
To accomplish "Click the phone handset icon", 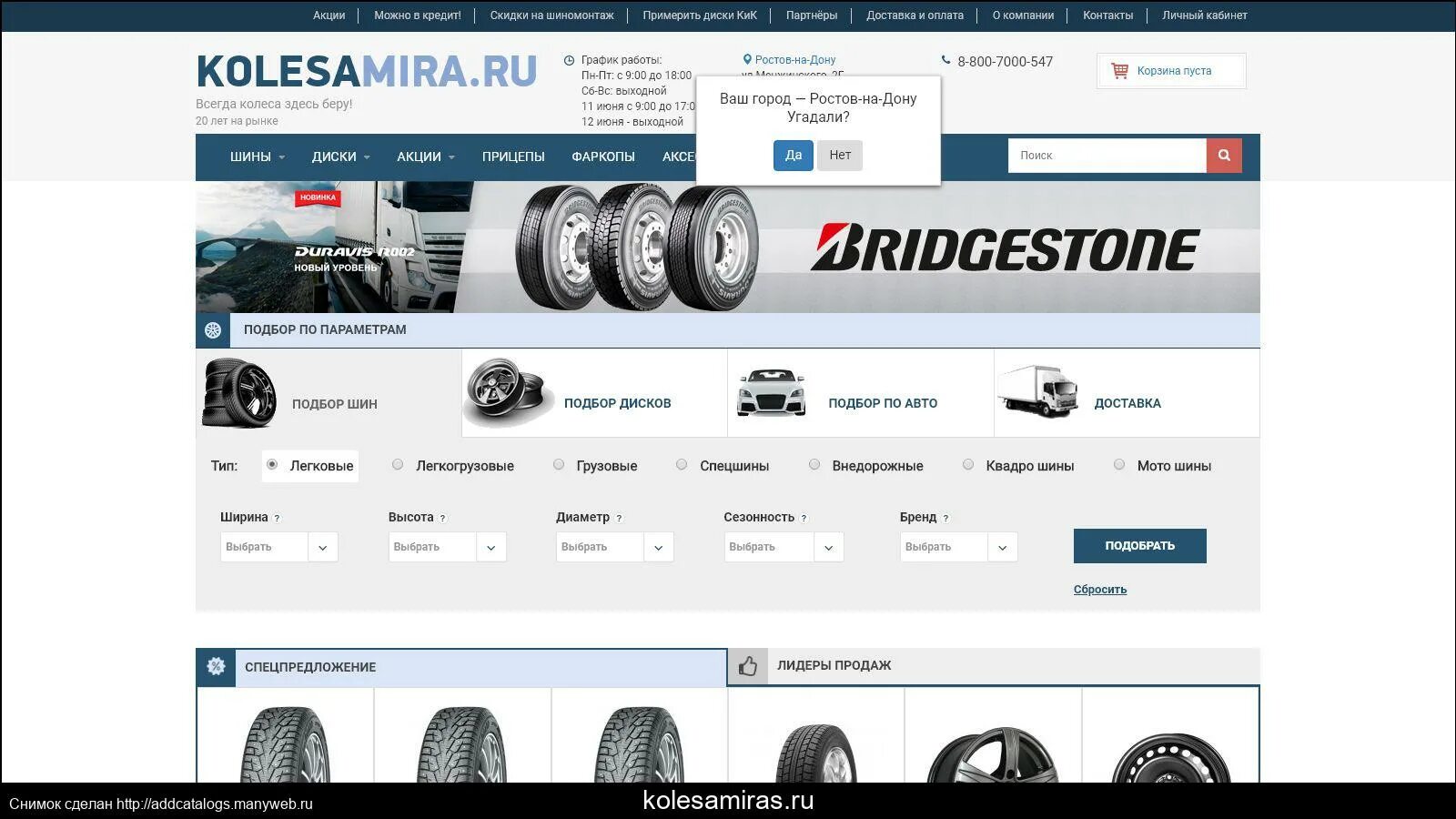I will 945,60.
